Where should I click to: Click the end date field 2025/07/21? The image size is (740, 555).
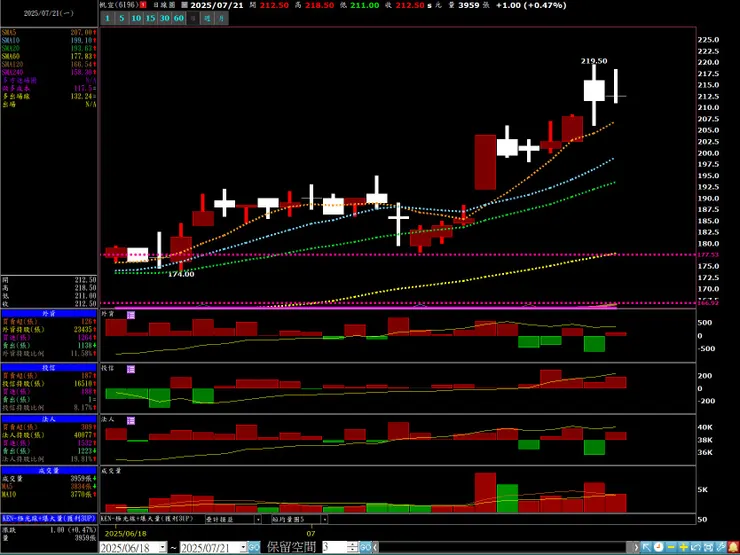210,547
